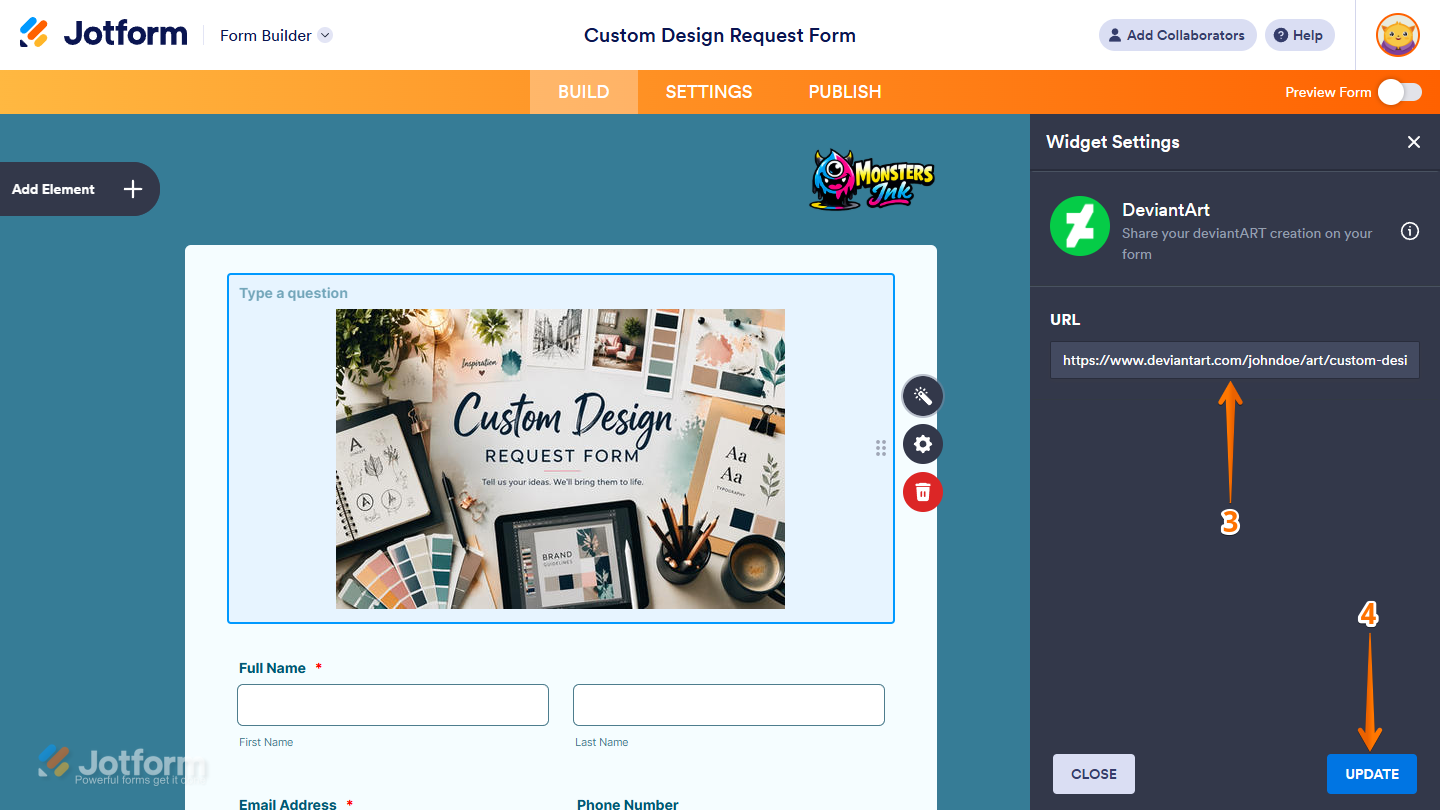Open widget settings via the gear icon
Screen dimensions: 1440x810
(x=922, y=443)
